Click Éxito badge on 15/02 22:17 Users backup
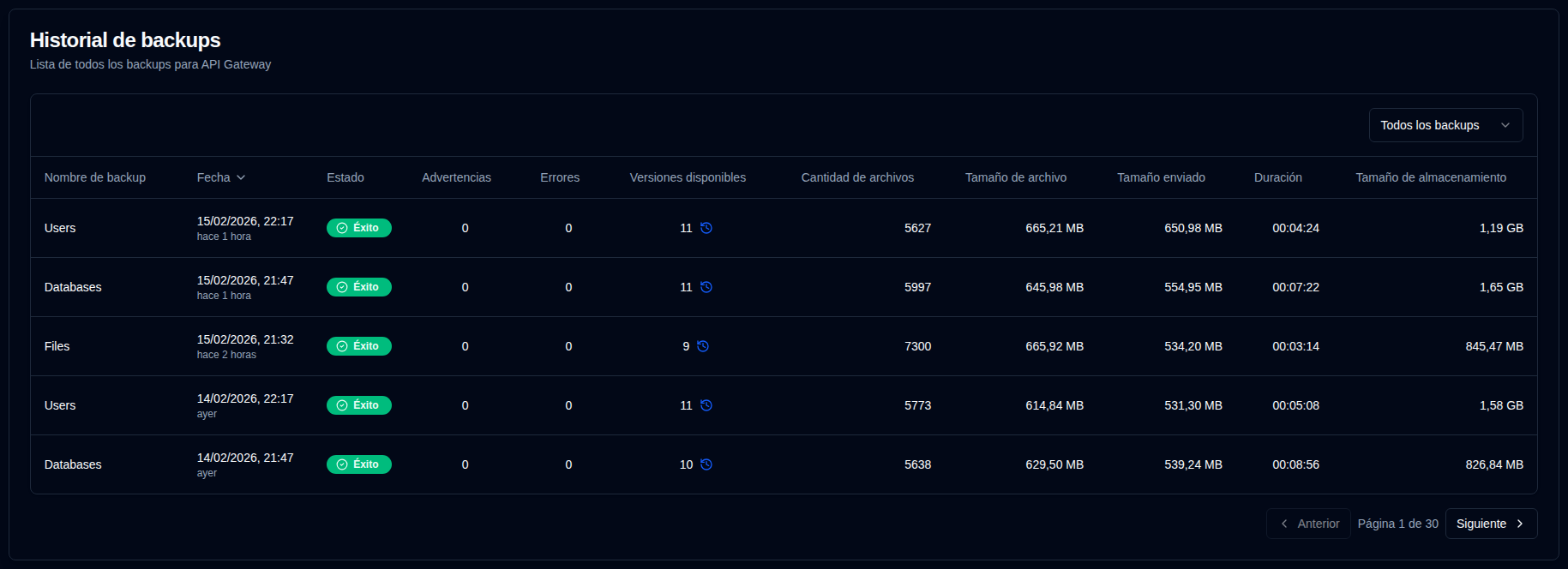Image resolution: width=1568 pixels, height=569 pixels. tap(358, 228)
